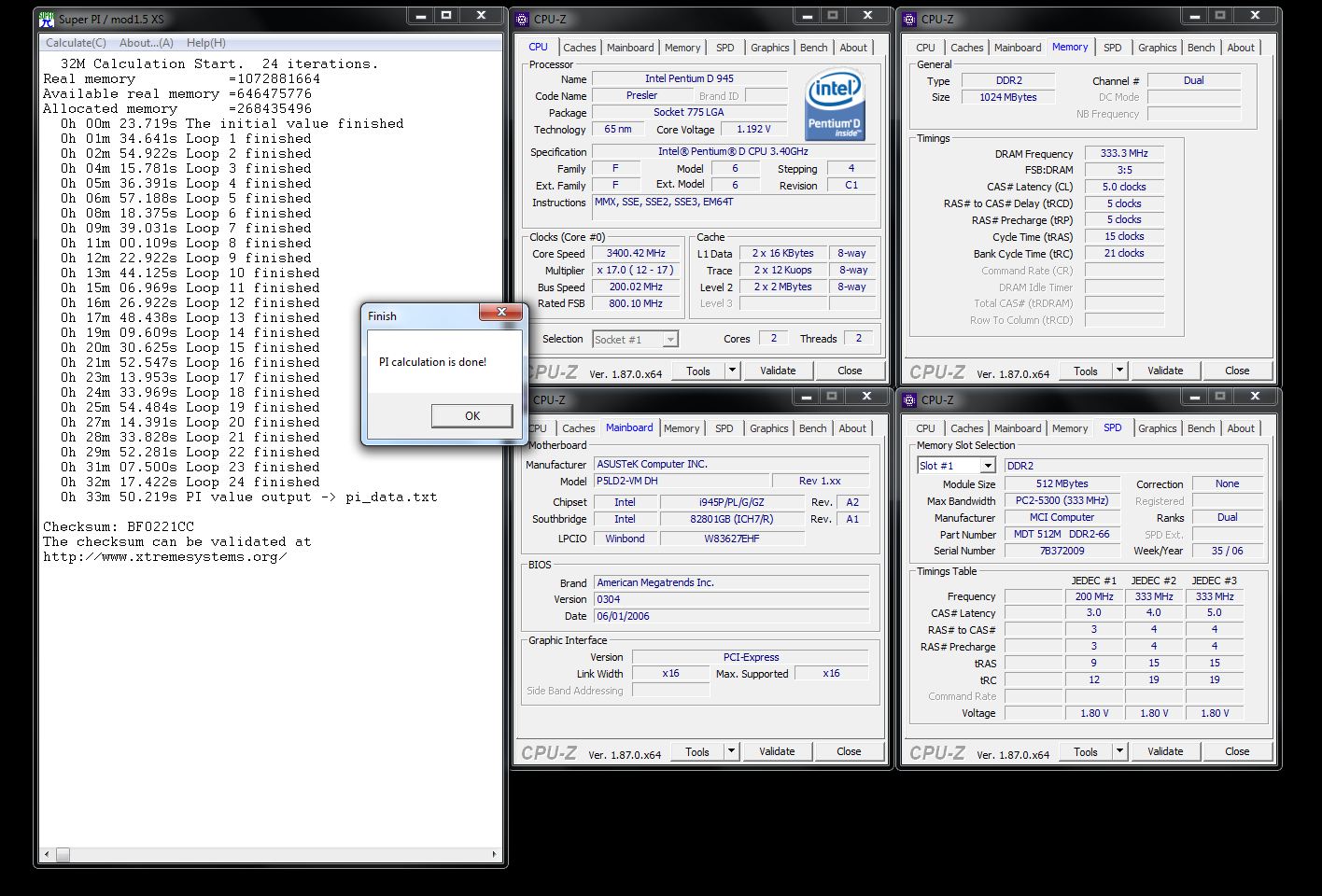Click Close button in CPU window
Screen dimensions: 1322x896
point(850,371)
